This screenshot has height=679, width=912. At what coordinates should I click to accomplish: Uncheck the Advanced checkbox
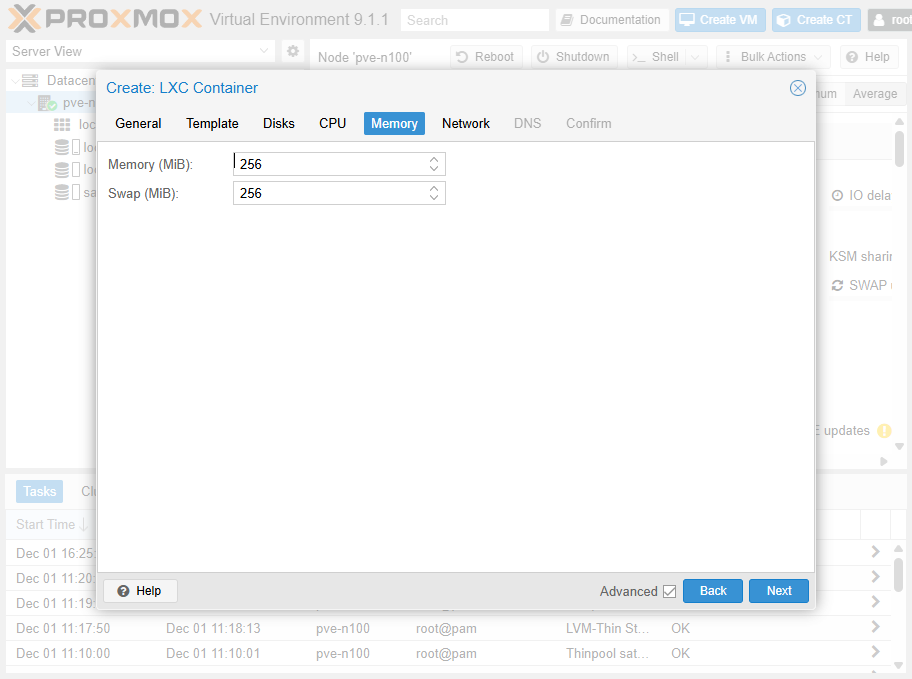click(669, 592)
